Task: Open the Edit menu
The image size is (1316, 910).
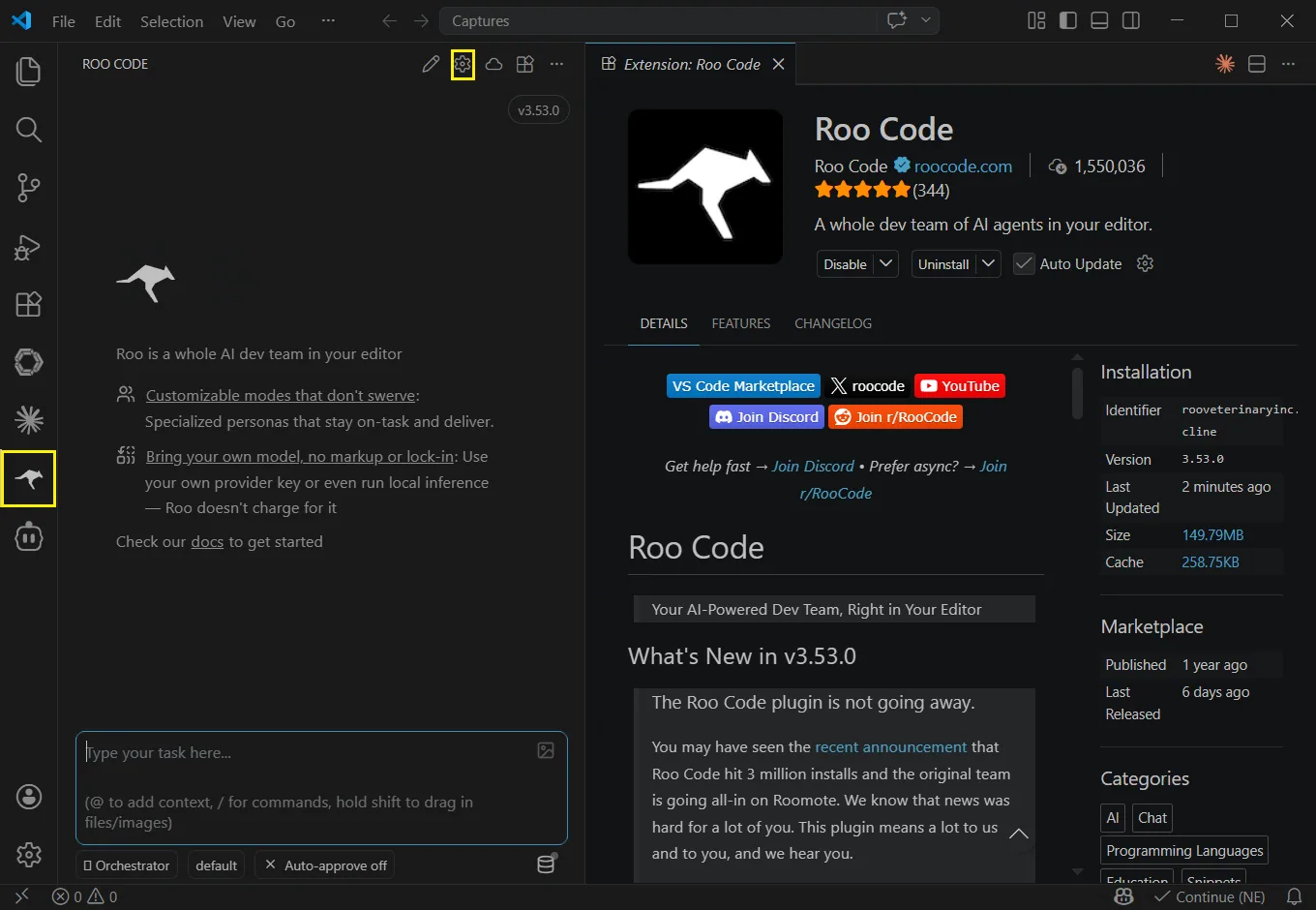Action: click(x=108, y=21)
